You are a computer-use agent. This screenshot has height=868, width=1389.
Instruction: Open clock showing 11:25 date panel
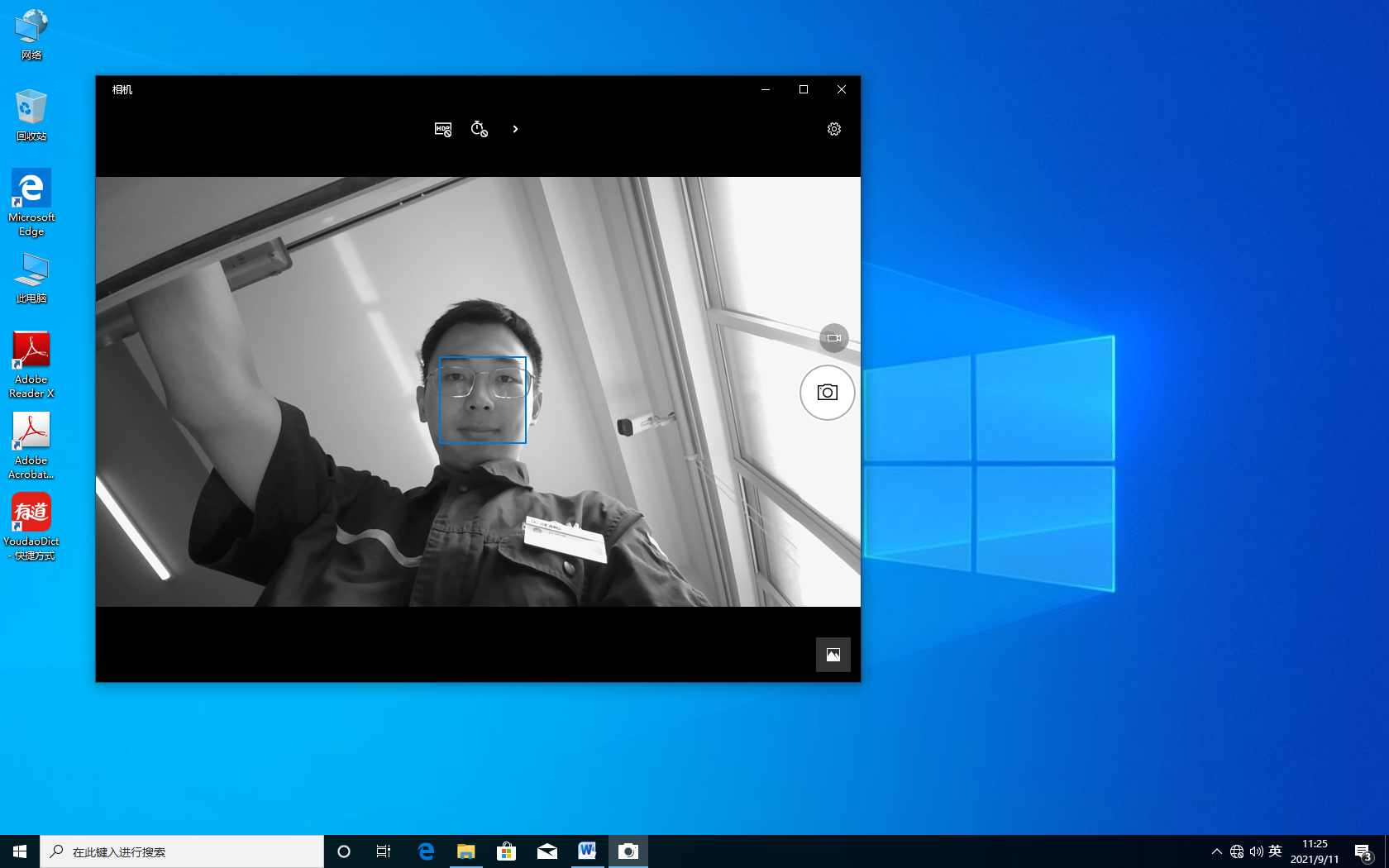1315,851
